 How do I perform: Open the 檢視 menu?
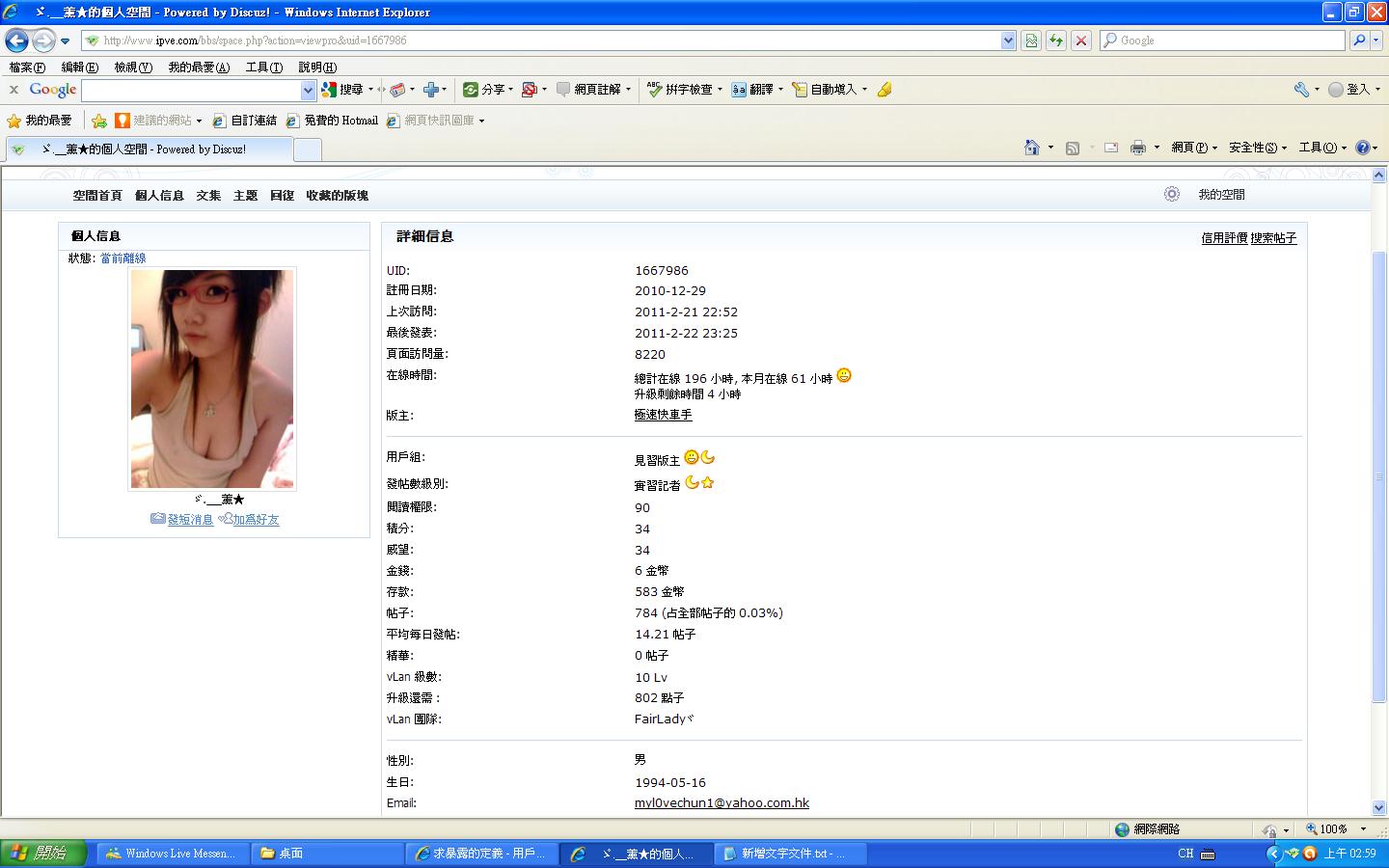point(132,68)
